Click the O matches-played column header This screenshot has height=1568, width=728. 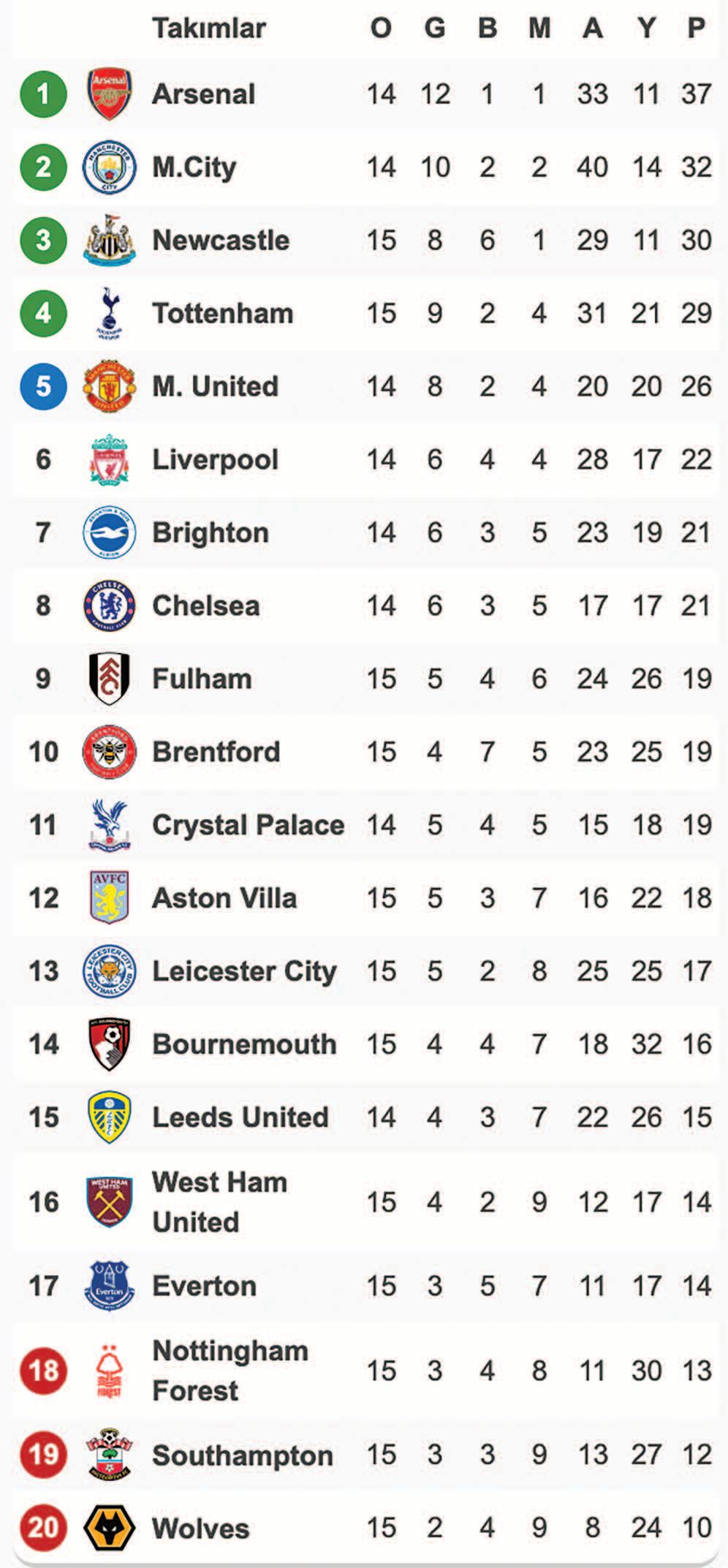tap(381, 29)
